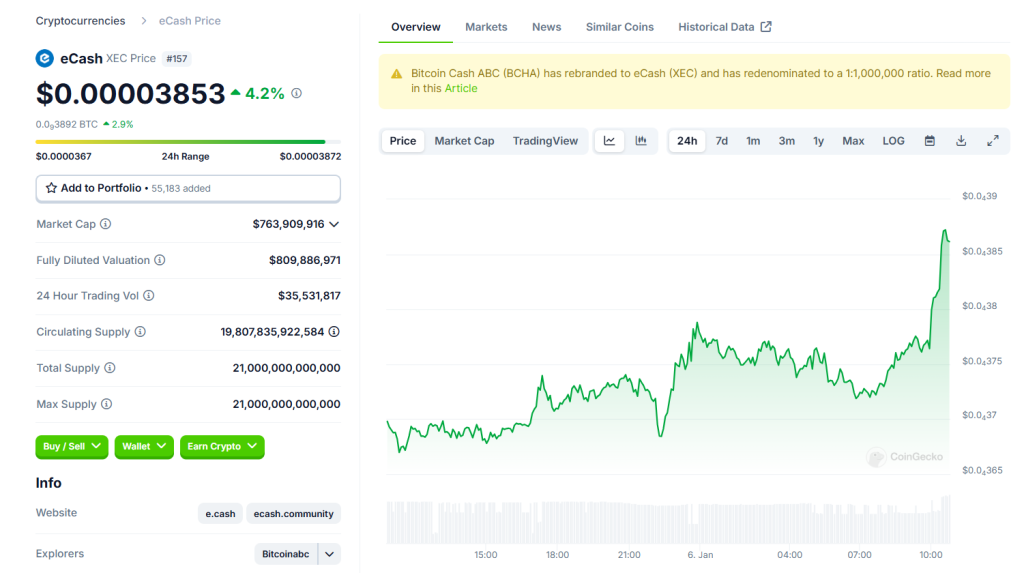Expand the Market Cap value chevron
1024x573 pixels.
pos(334,224)
